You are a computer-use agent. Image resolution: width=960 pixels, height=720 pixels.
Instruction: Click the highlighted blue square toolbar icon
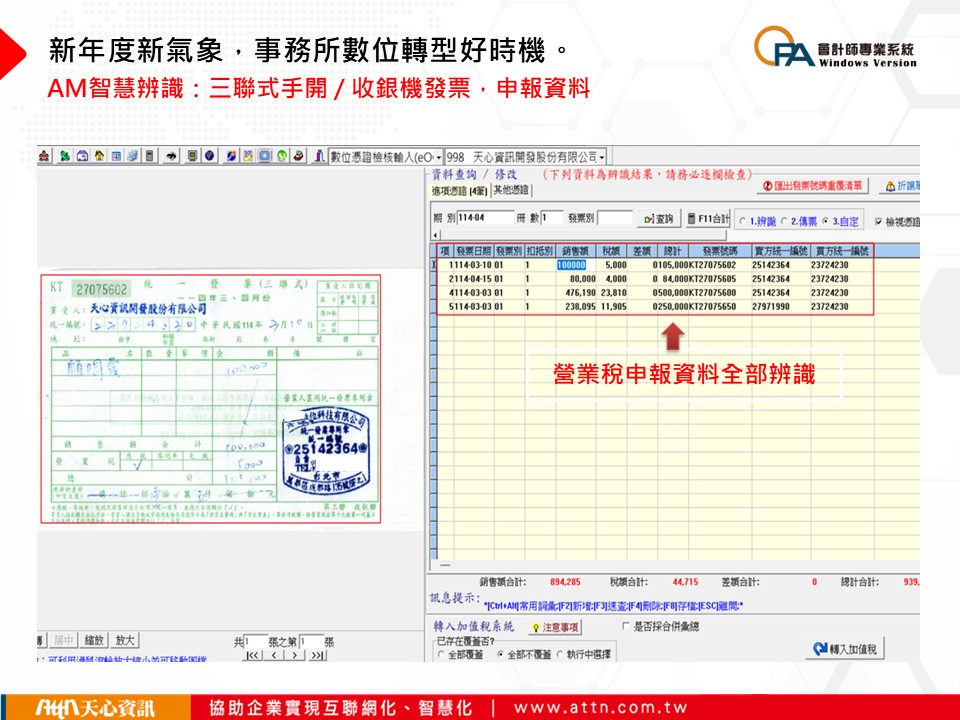click(265, 156)
